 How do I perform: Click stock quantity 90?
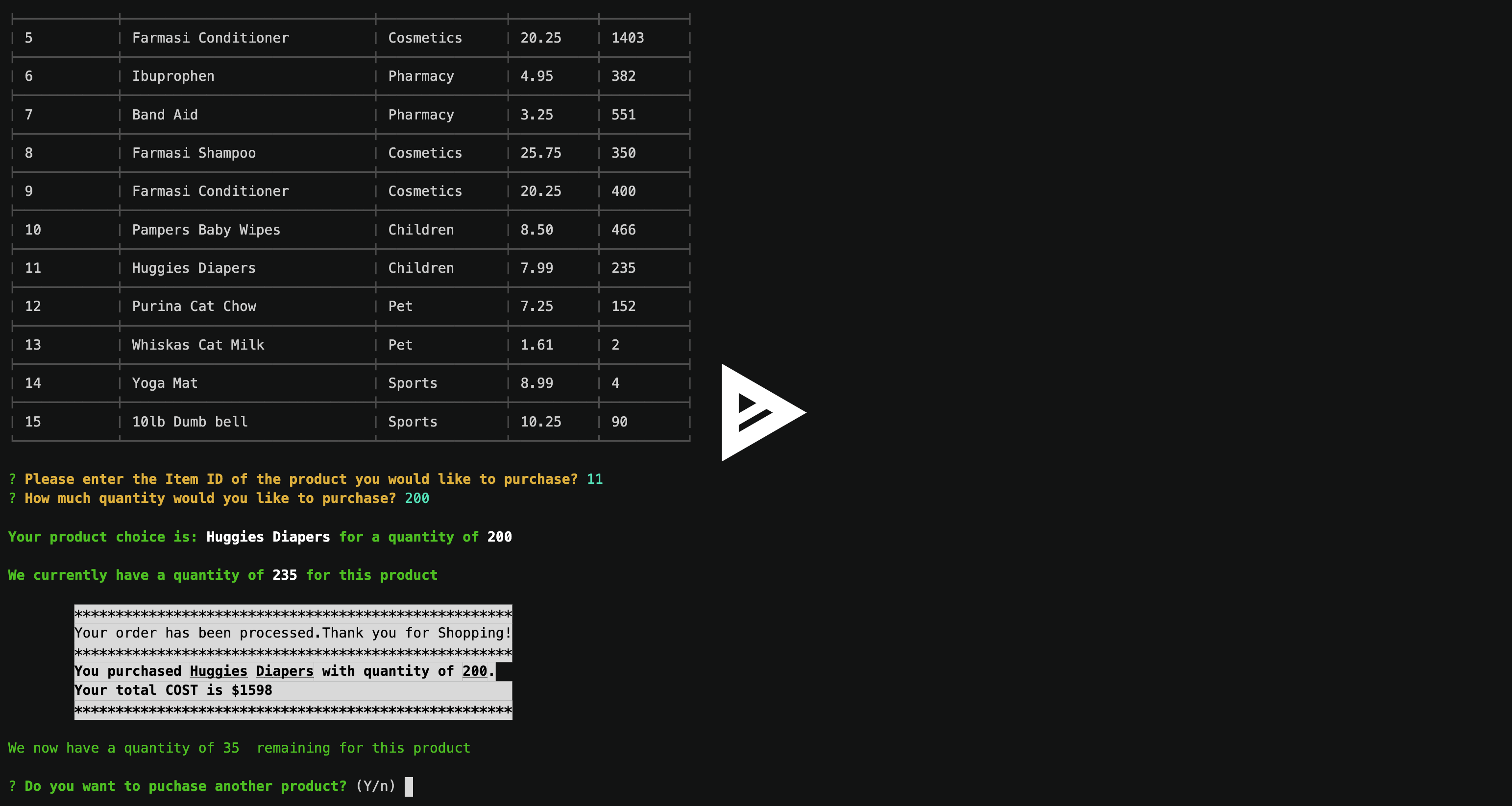pyautogui.click(x=619, y=422)
